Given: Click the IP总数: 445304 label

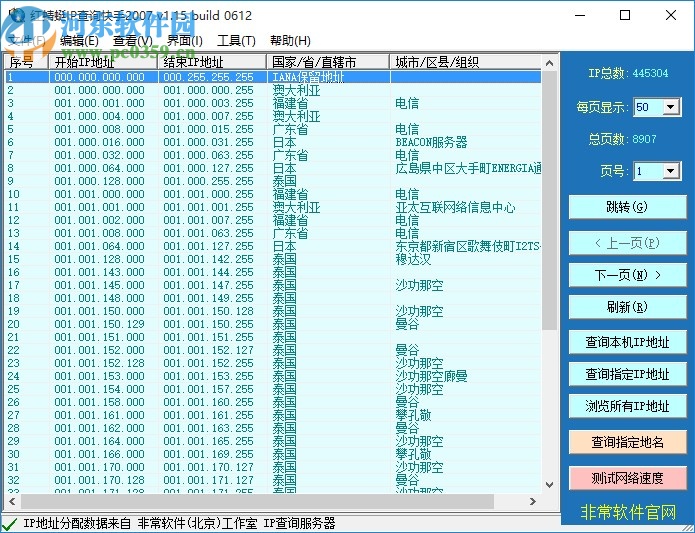Looking at the screenshot, I should [x=628, y=73].
